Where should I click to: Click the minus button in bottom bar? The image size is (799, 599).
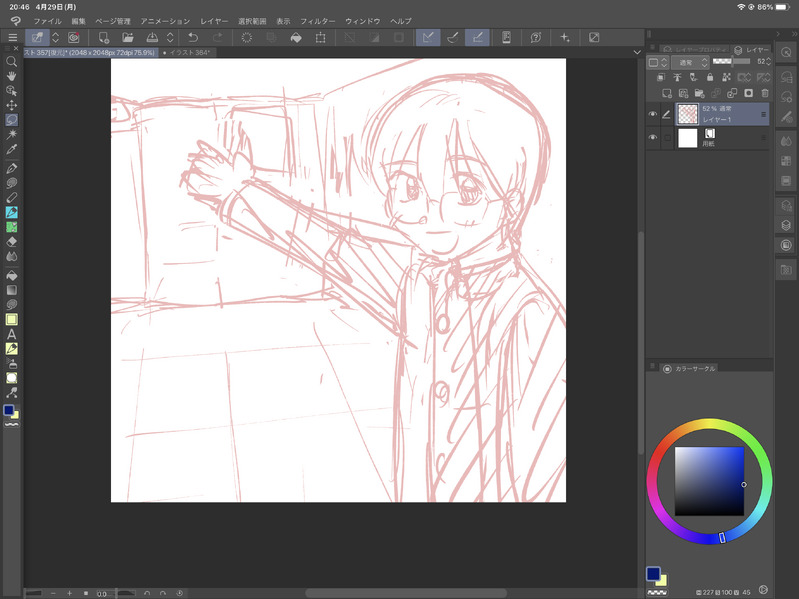[53, 593]
